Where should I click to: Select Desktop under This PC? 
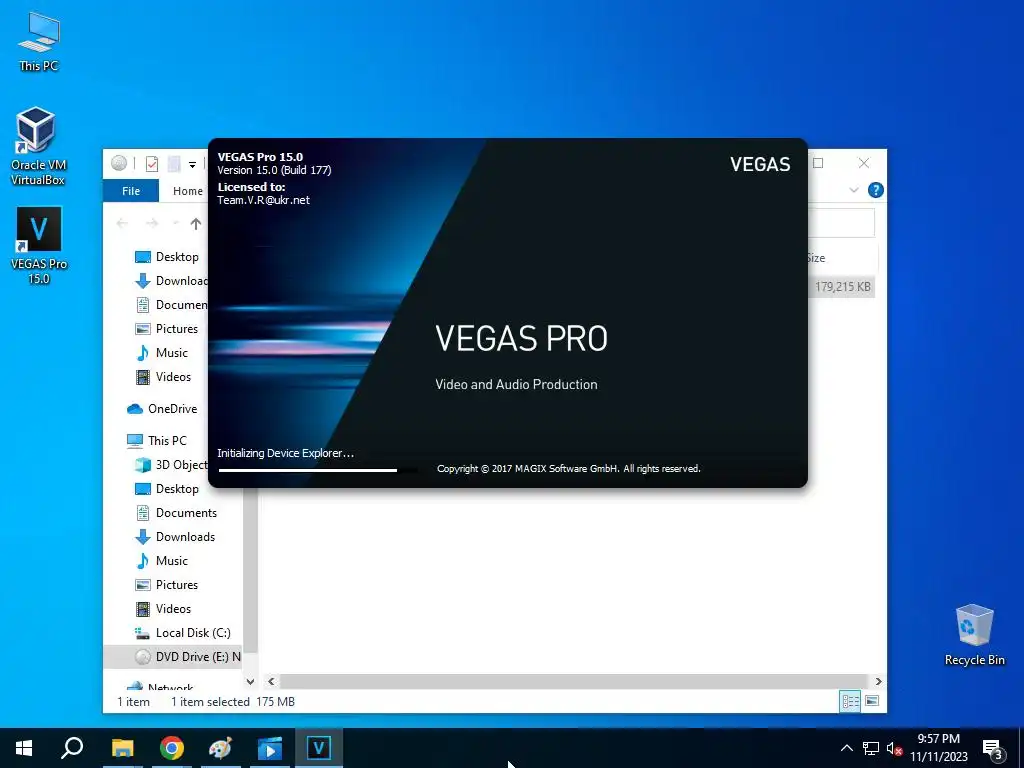tap(167, 488)
